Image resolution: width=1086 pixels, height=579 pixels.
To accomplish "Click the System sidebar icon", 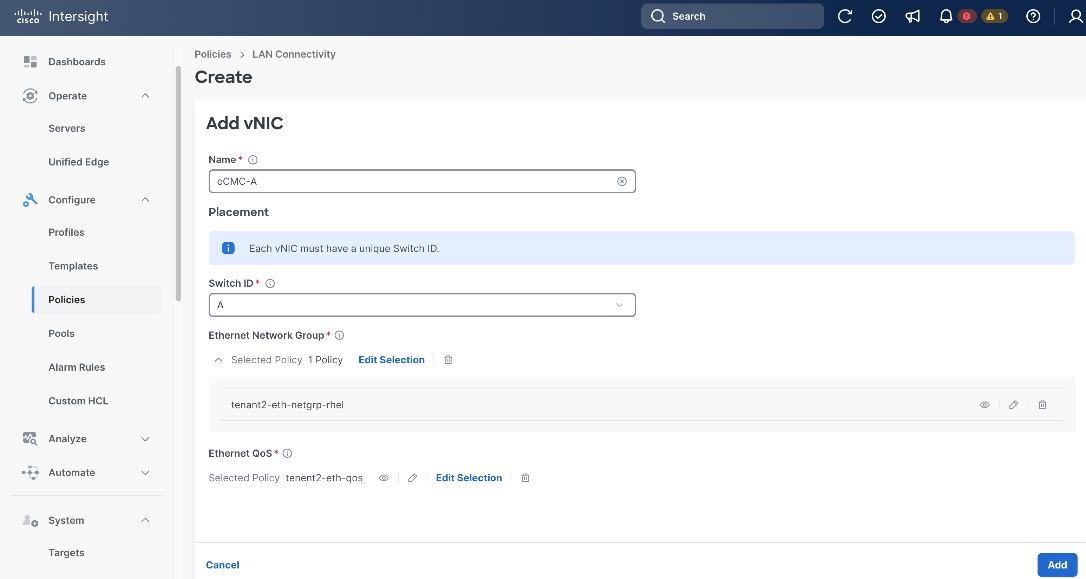I will [30, 520].
